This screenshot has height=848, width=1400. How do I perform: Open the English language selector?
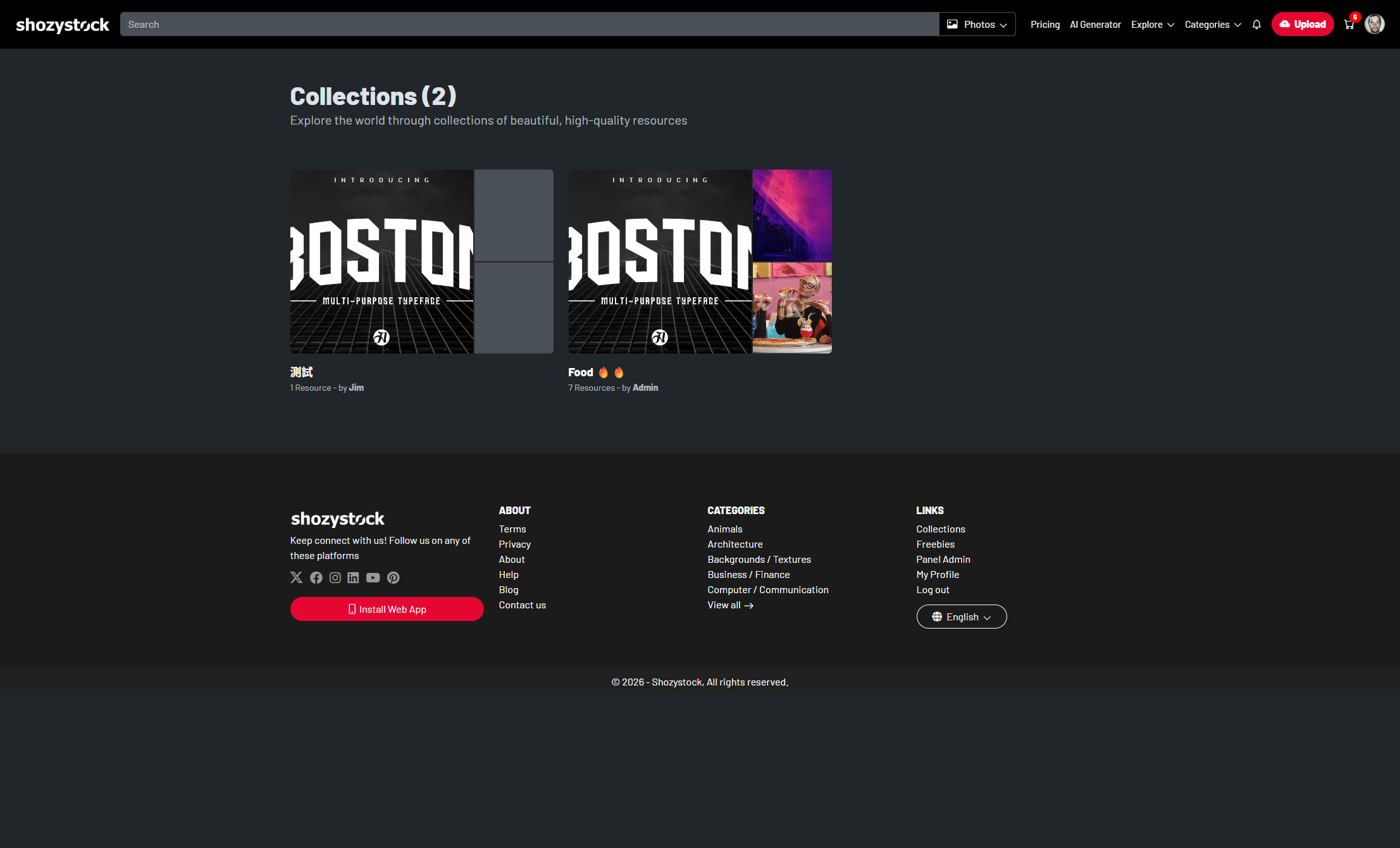[x=961, y=617]
